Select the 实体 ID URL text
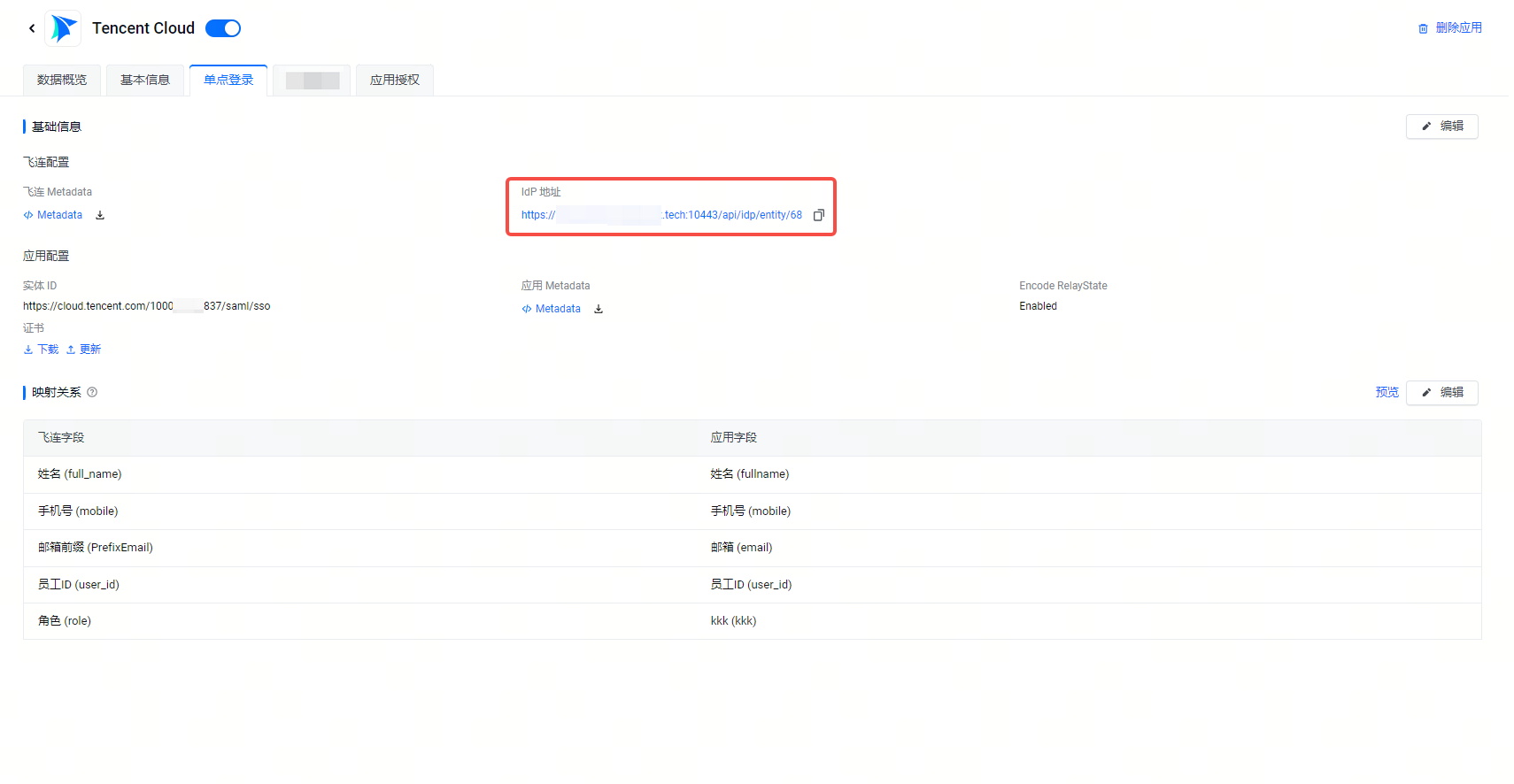 coord(147,306)
